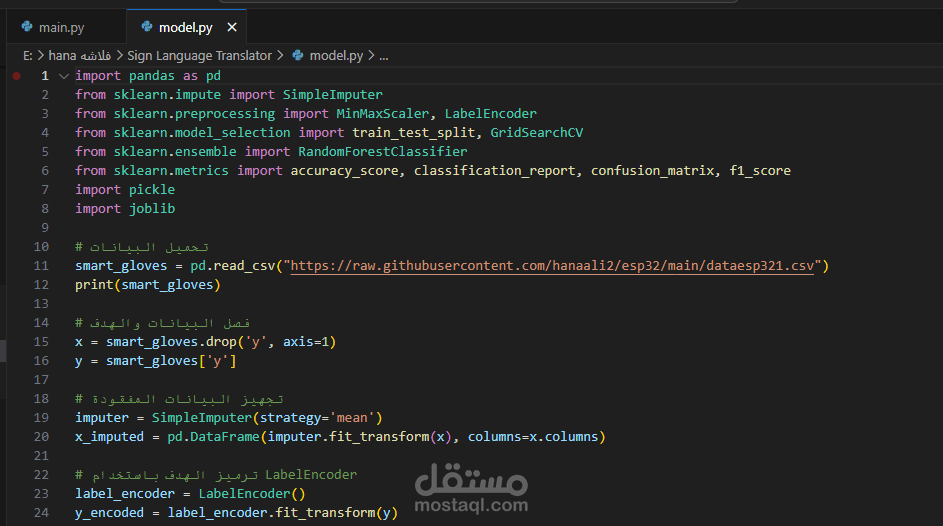Click the breadcrumb ellipsis symbol item
The height and width of the screenshot is (526, 943).
(x=384, y=56)
